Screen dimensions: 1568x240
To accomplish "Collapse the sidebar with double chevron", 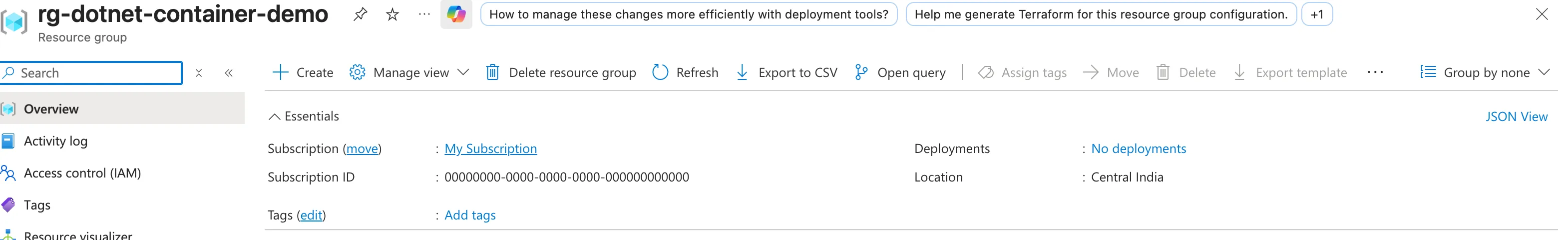I will 229,73.
